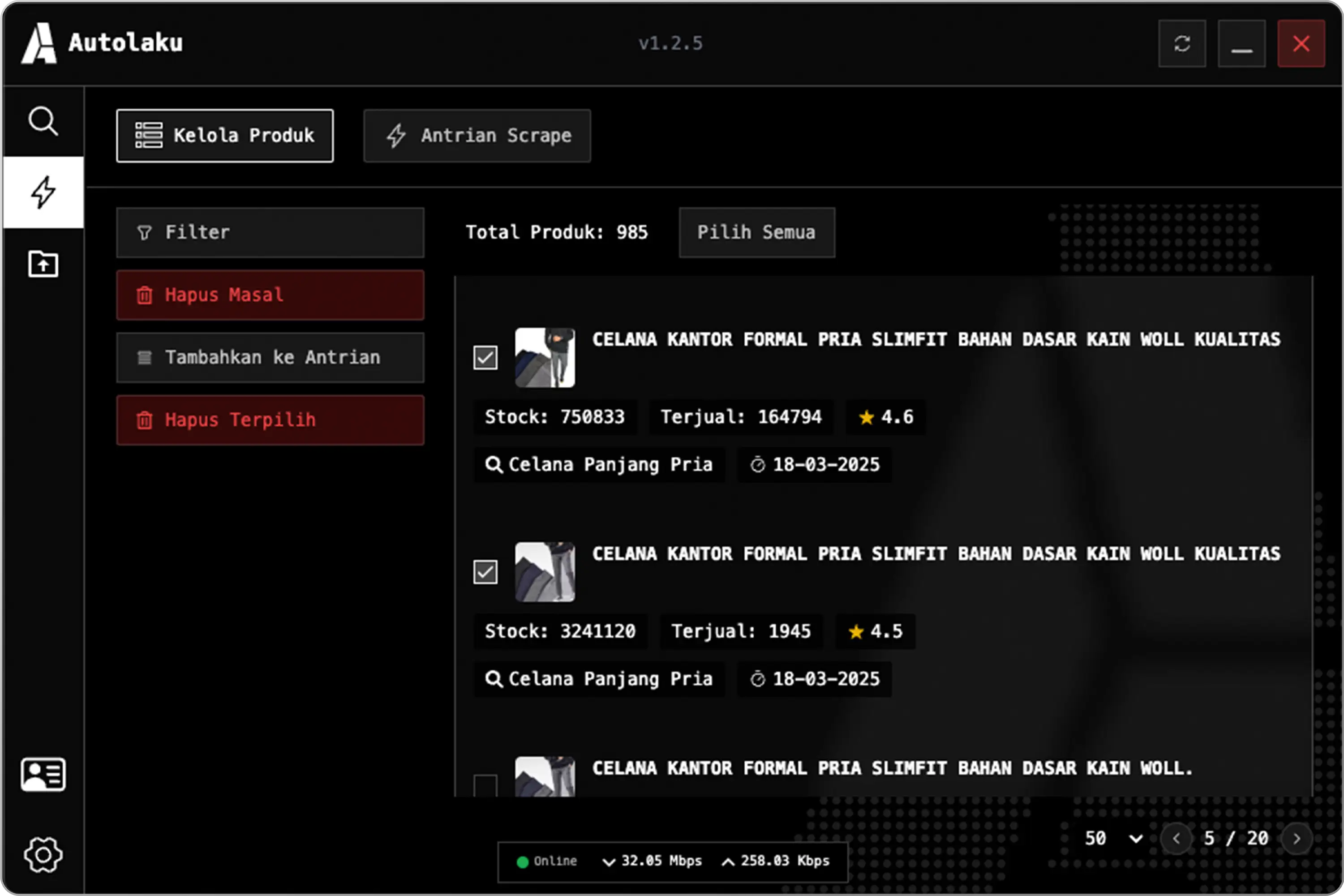Image resolution: width=1344 pixels, height=896 pixels.
Task: Click Tambahkan ke Antrian button
Action: click(270, 358)
